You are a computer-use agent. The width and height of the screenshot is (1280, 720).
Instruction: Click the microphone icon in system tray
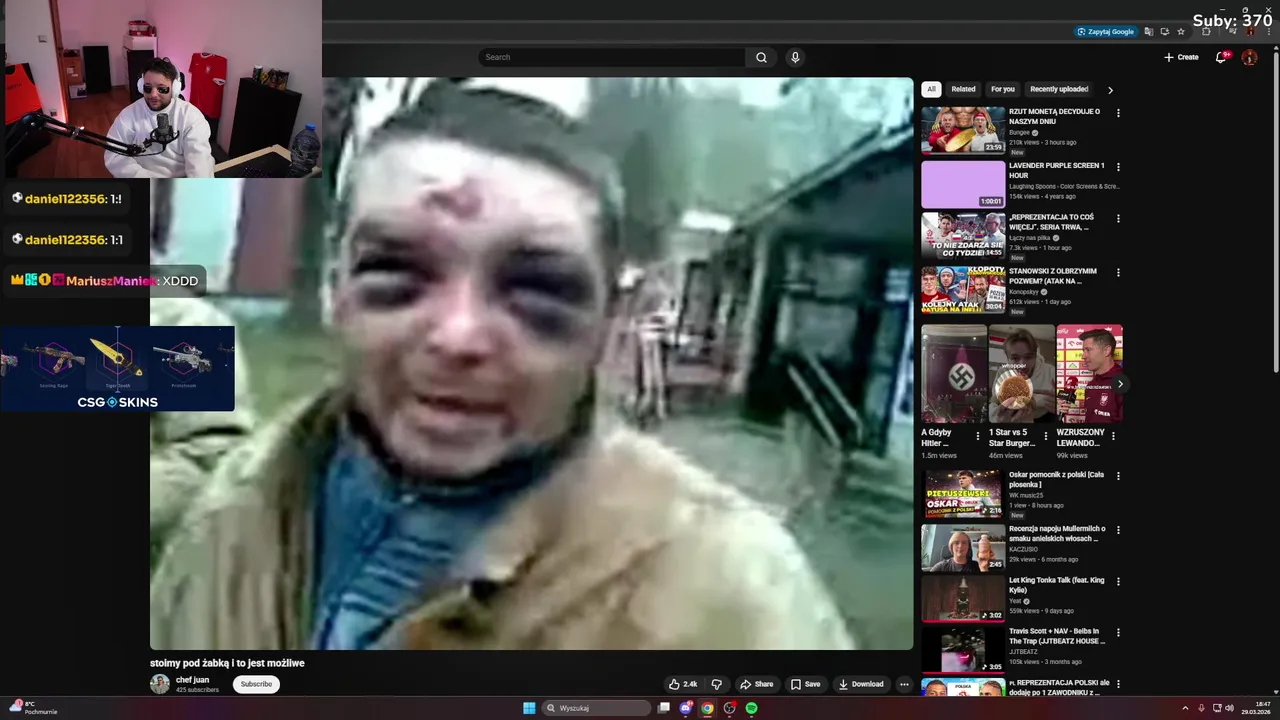tap(1201, 708)
